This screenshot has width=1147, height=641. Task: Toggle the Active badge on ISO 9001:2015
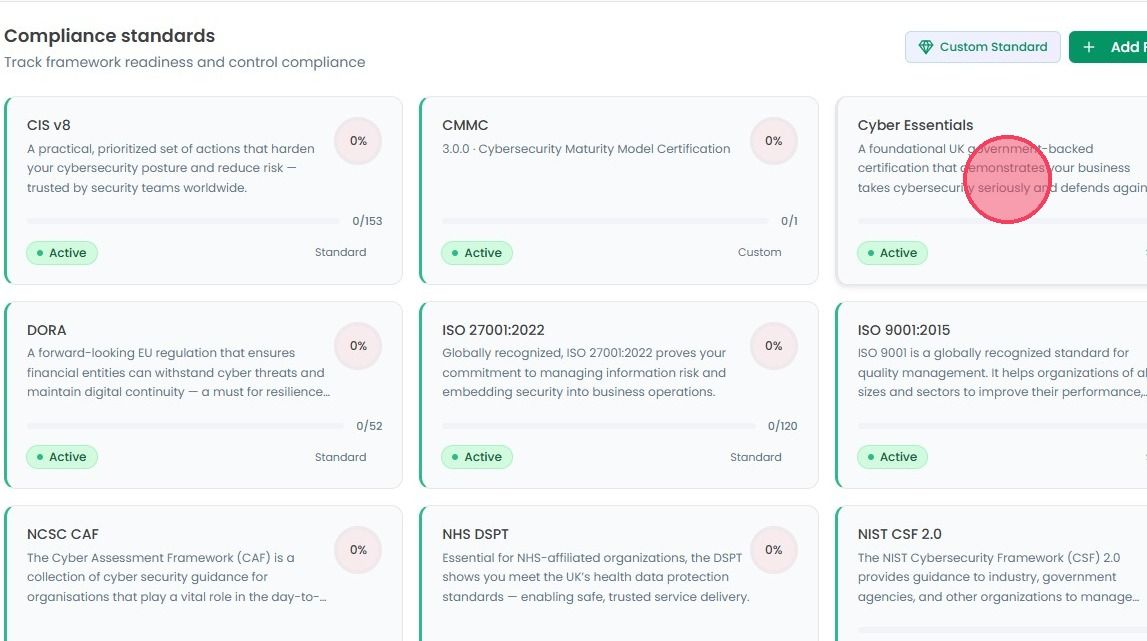[x=892, y=457]
